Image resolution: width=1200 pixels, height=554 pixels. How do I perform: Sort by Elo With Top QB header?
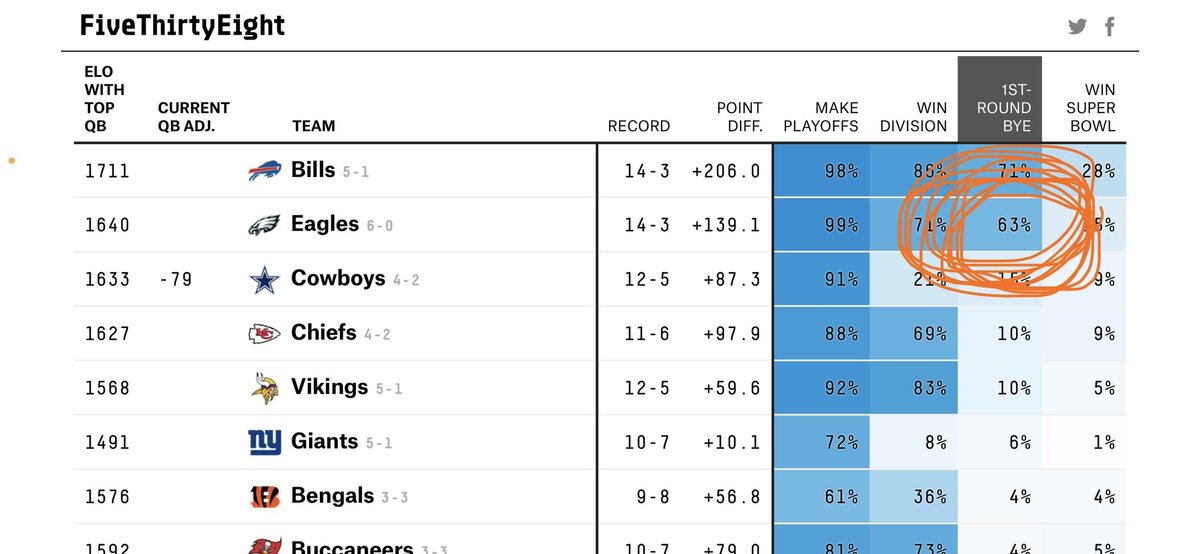pyautogui.click(x=100, y=99)
